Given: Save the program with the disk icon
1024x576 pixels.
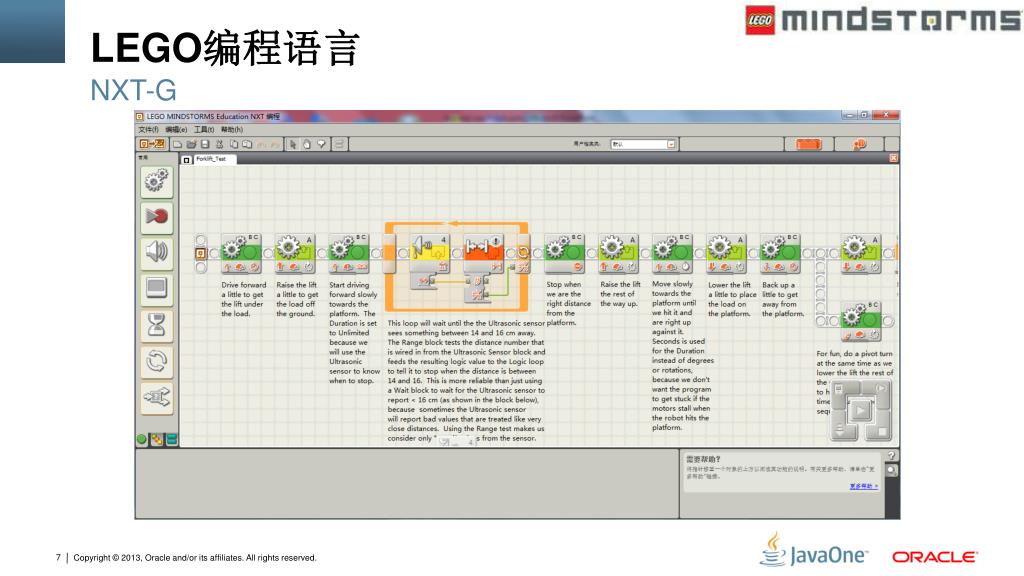Looking at the screenshot, I should click(x=205, y=144).
